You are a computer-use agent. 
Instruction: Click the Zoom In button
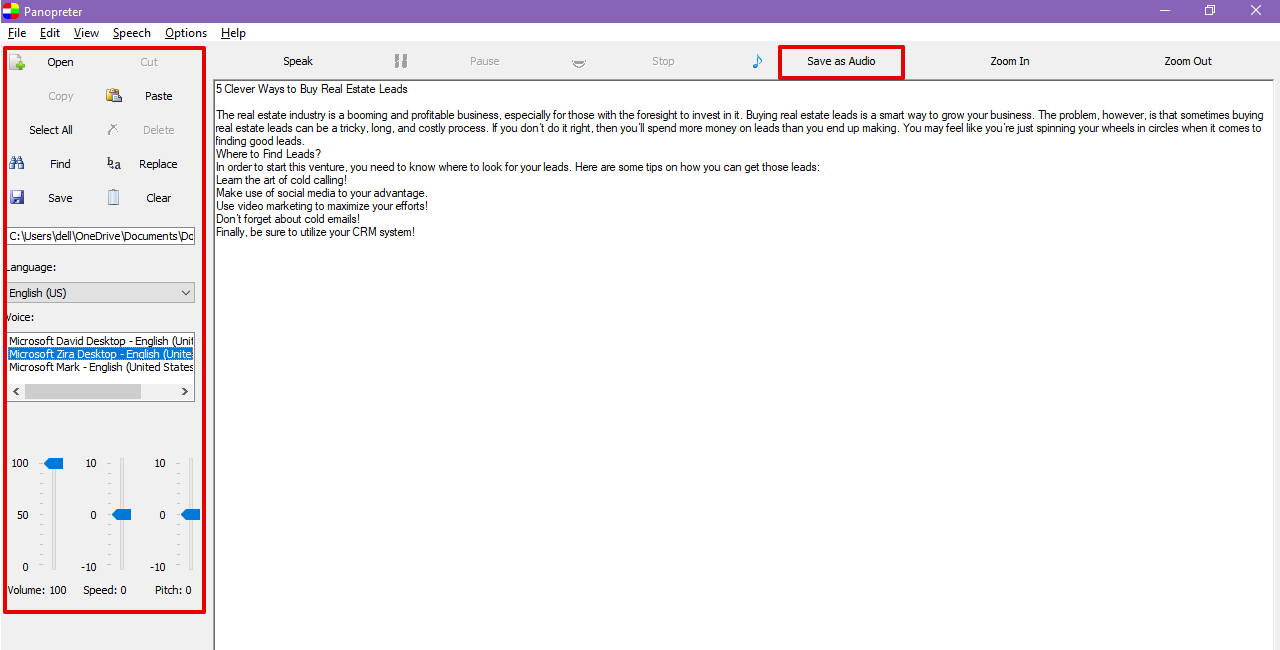[x=1010, y=61]
